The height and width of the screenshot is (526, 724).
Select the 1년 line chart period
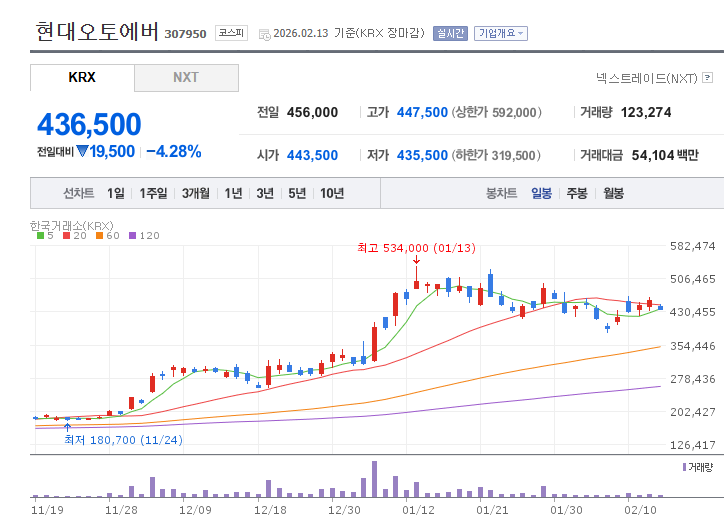(233, 193)
